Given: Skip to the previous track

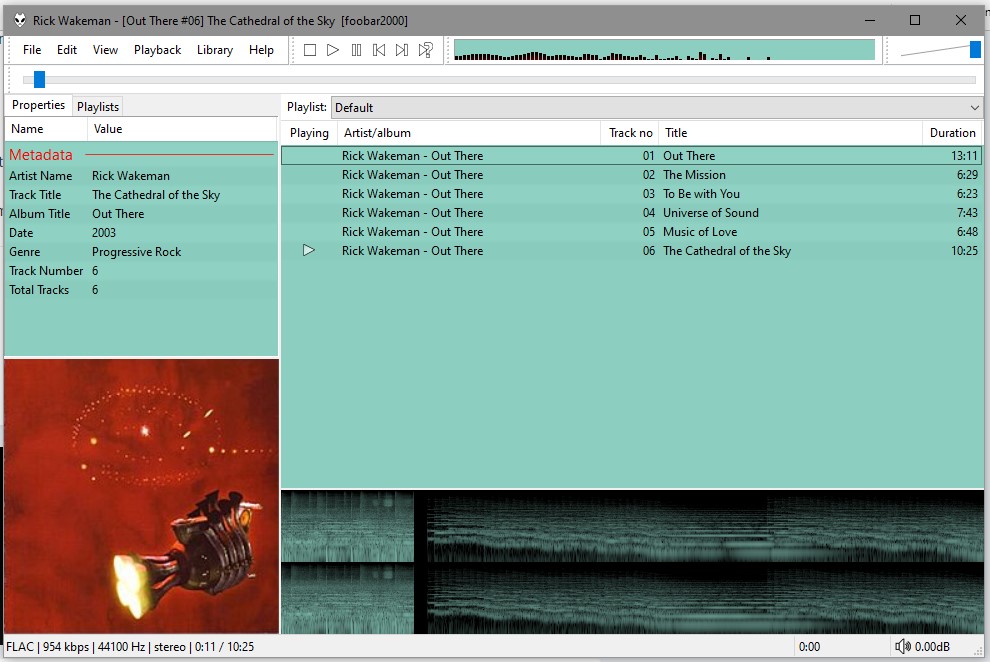Looking at the screenshot, I should [379, 50].
